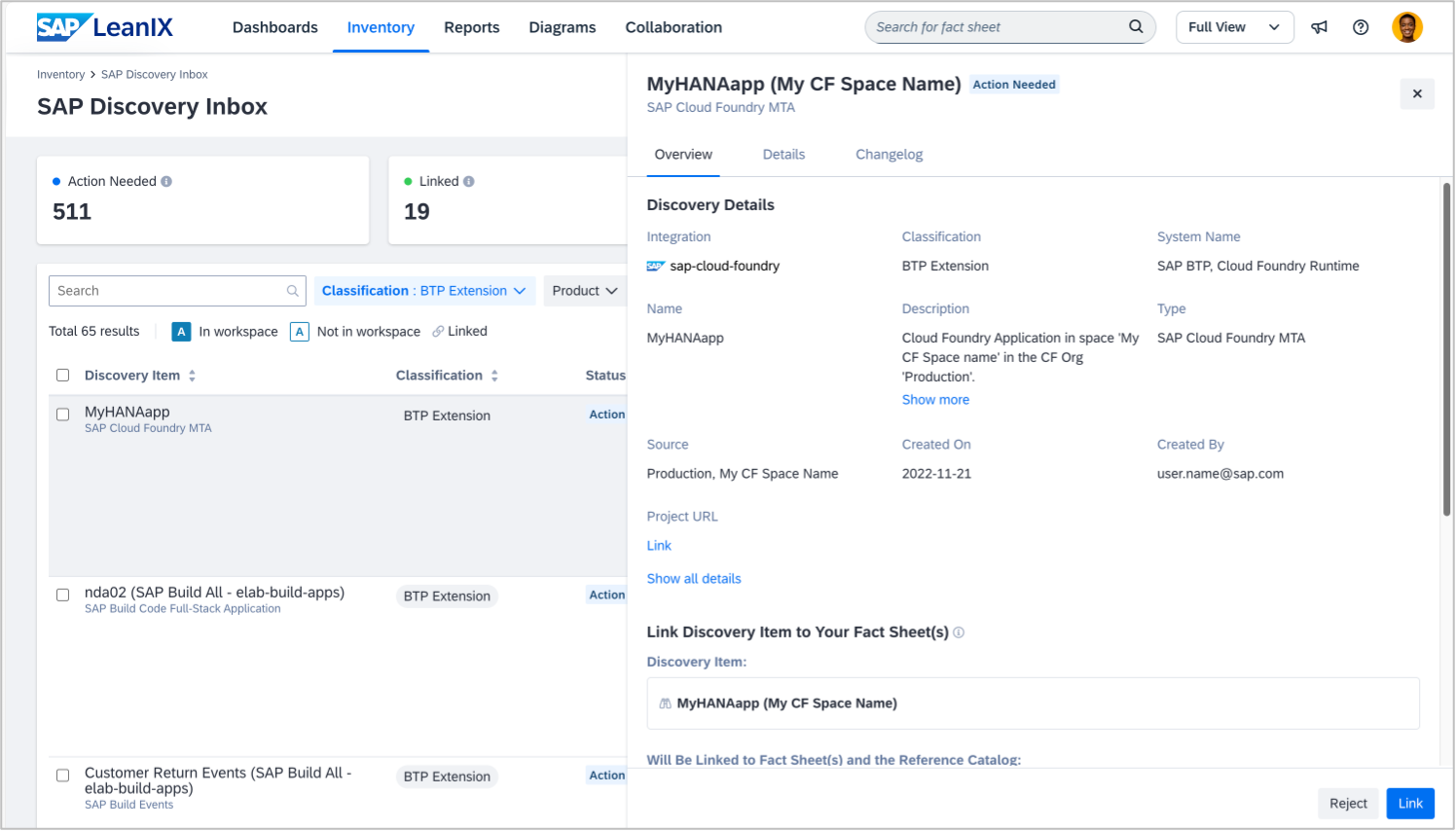Click user.name@sap.com Created By value

click(1220, 474)
